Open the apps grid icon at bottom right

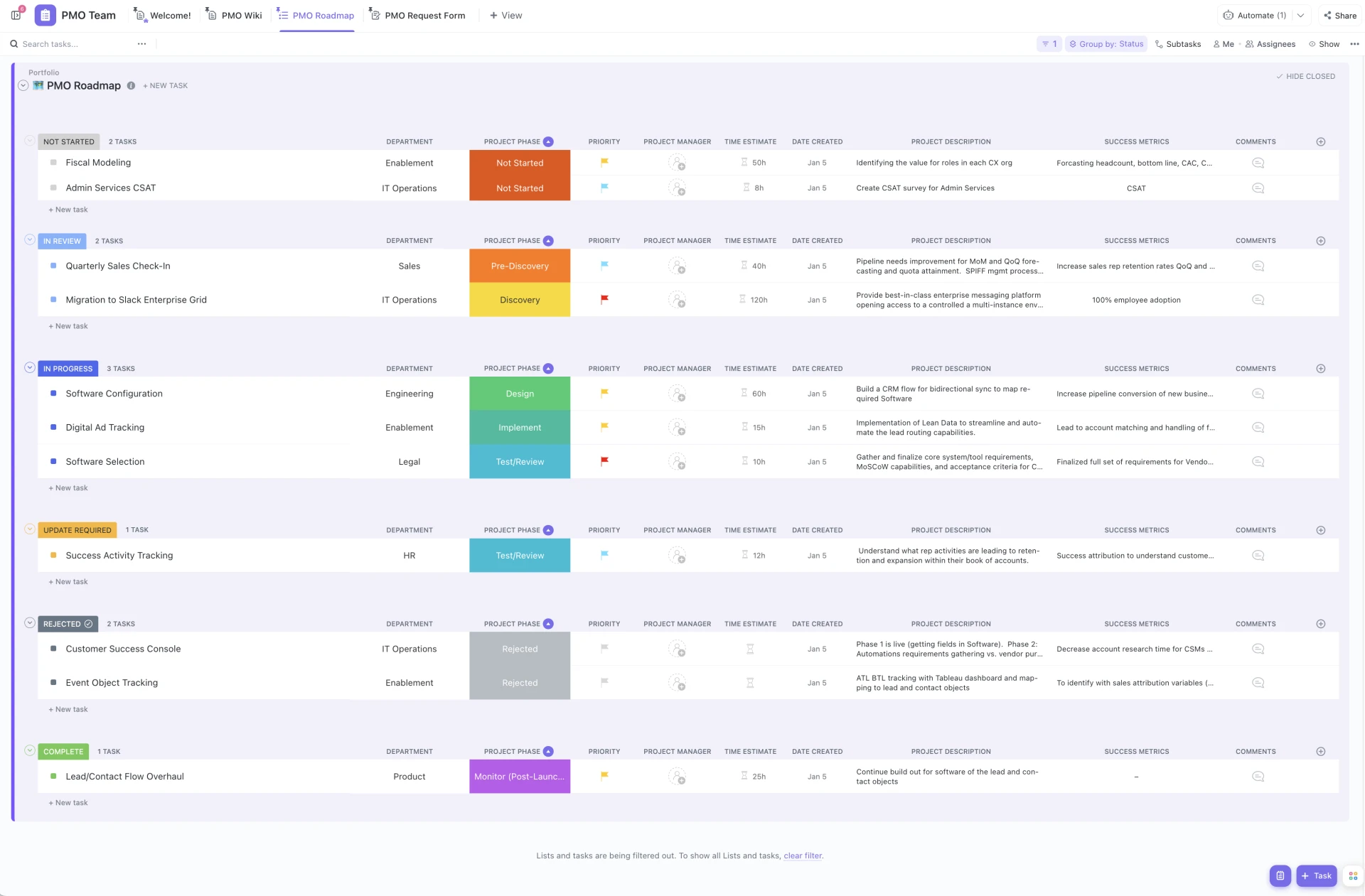click(1351, 875)
